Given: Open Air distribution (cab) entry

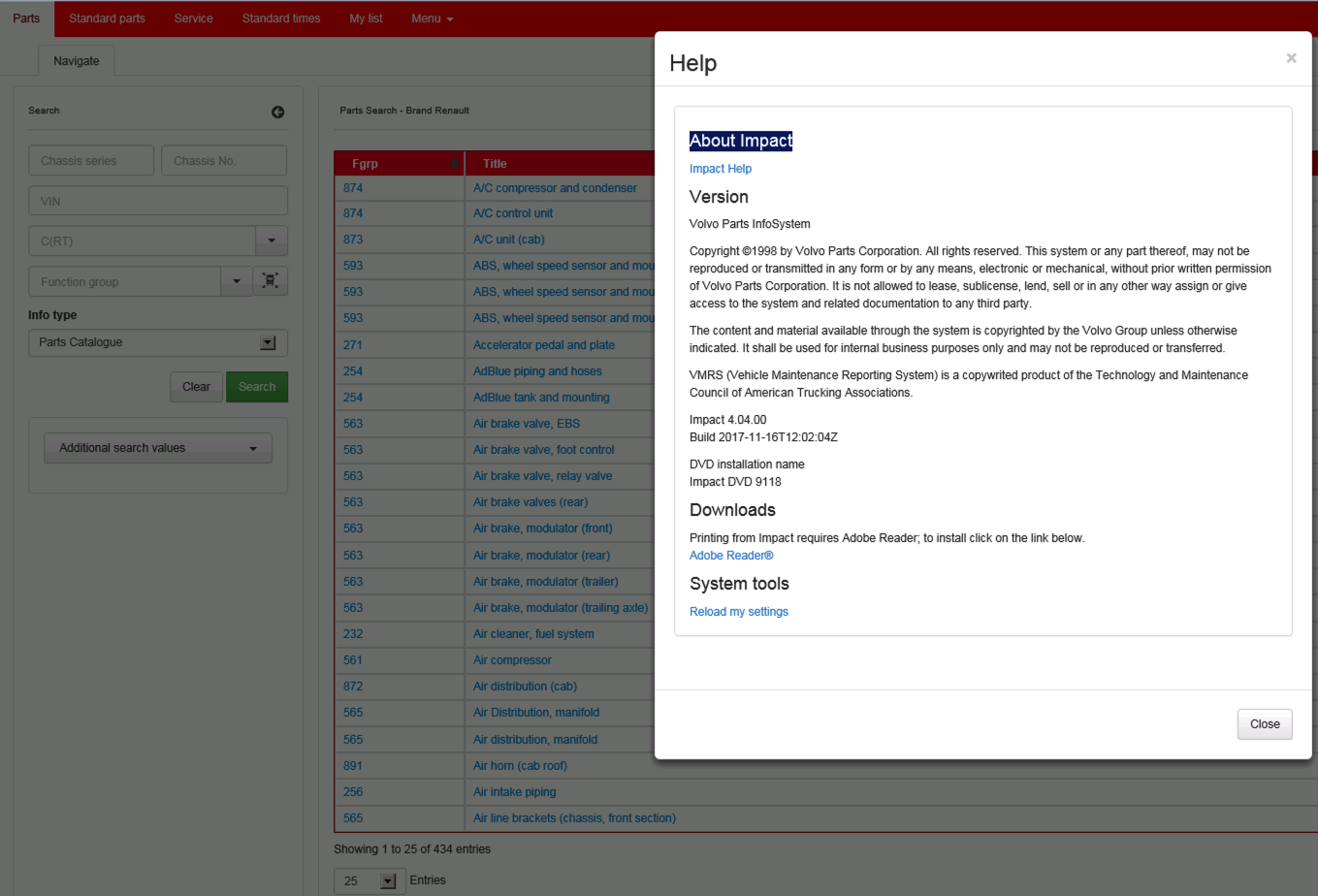Looking at the screenshot, I should tap(525, 687).
